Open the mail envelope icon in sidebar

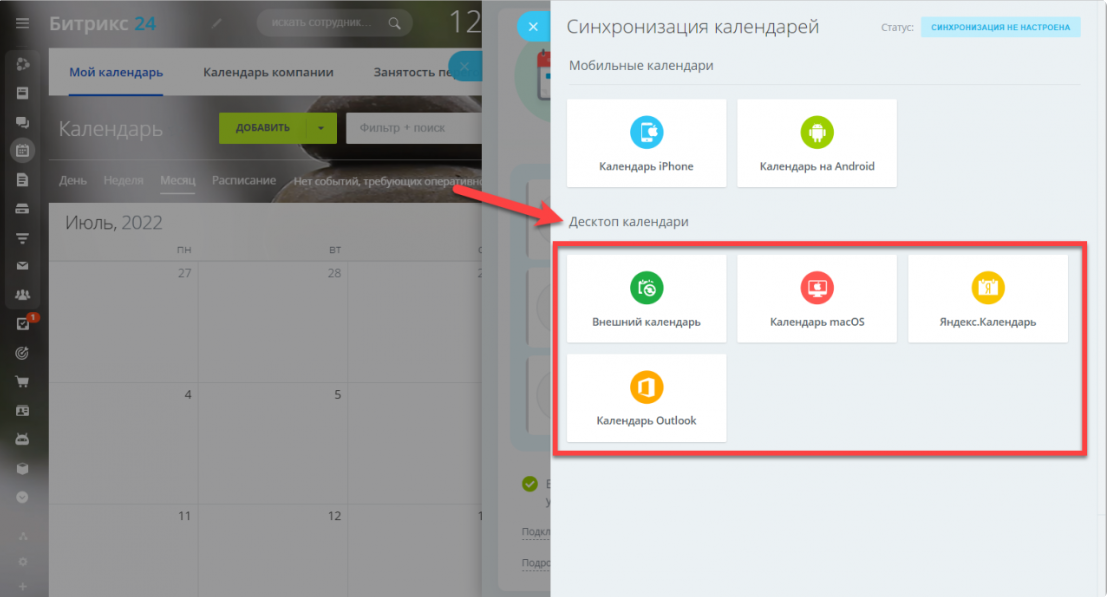pos(23,266)
